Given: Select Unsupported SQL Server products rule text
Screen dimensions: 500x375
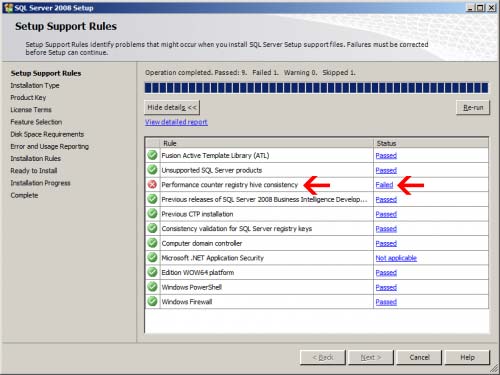Looking at the screenshot, I should click(x=212, y=170).
